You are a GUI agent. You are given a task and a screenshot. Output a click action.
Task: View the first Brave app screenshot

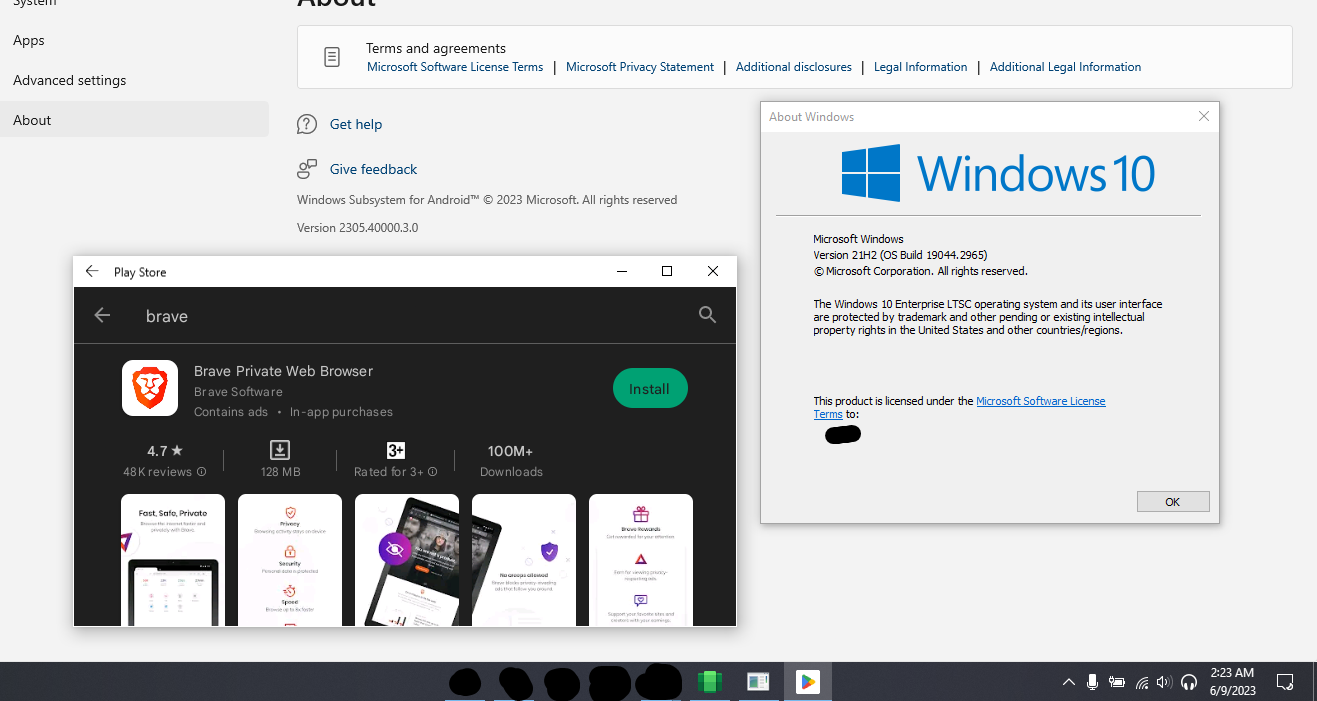pos(172,560)
